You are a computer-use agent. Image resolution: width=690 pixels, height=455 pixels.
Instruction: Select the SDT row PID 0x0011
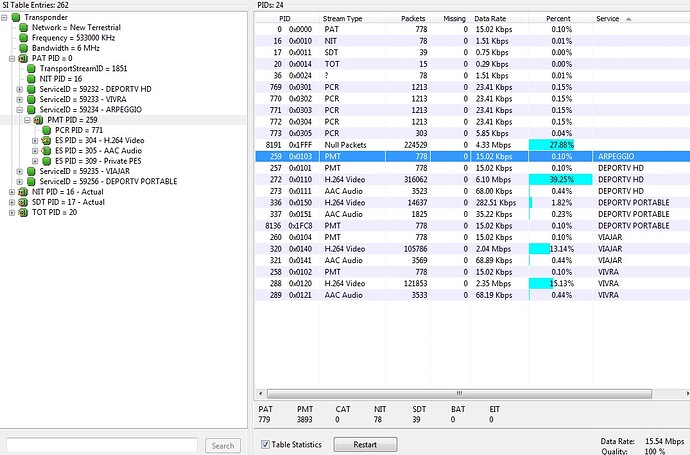coord(473,52)
